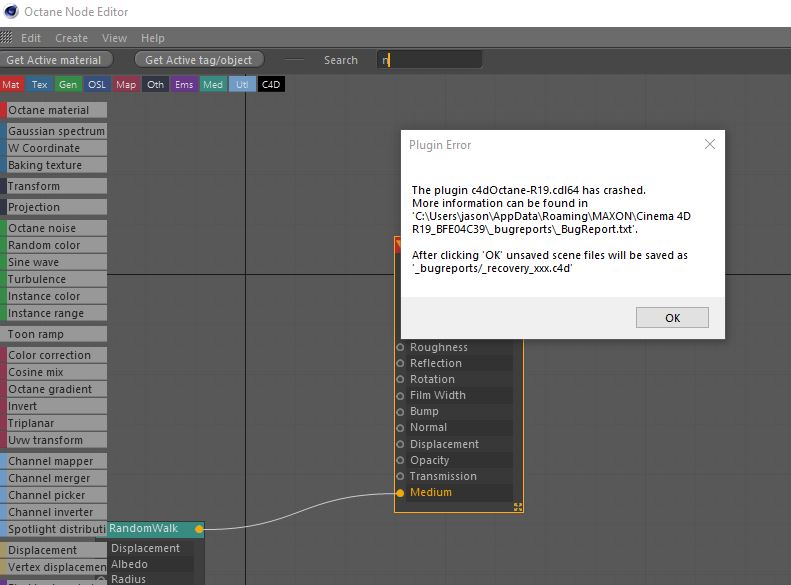The image size is (791, 585).
Task: Click the Albedo row in RandomWalk node
Action: coord(150,564)
